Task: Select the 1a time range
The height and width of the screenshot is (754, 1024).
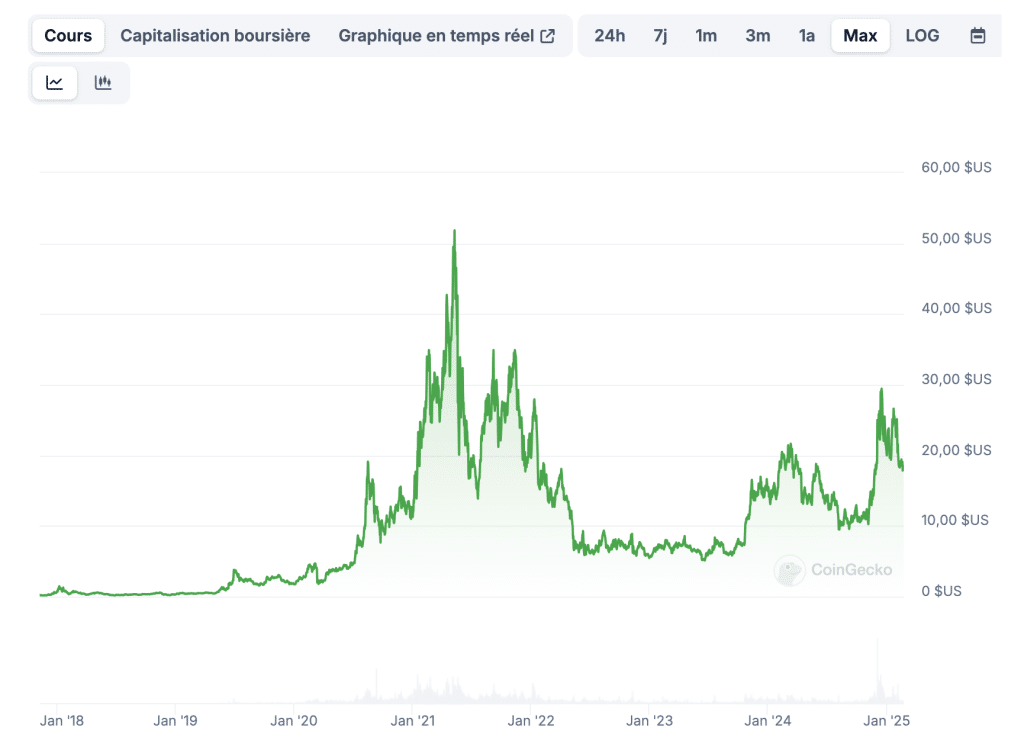Action: 807,36
